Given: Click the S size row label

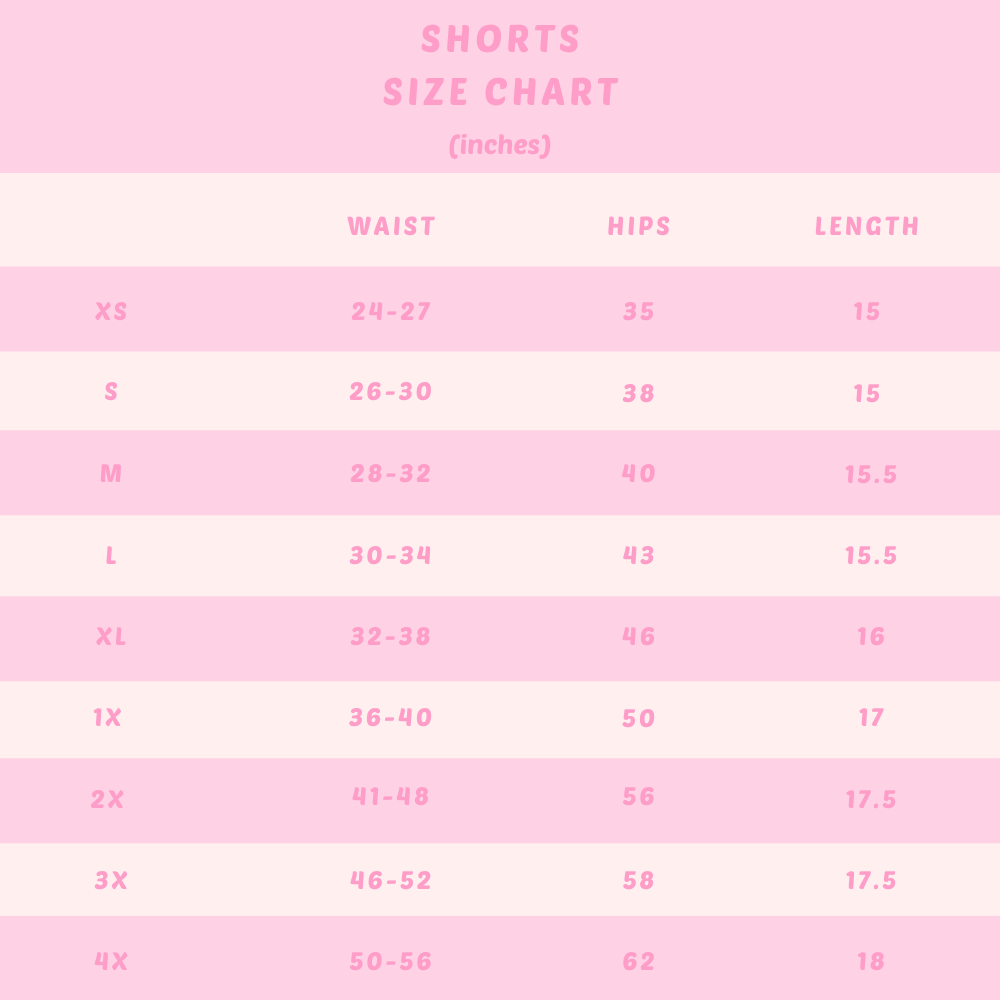Looking at the screenshot, I should tap(111, 392).
